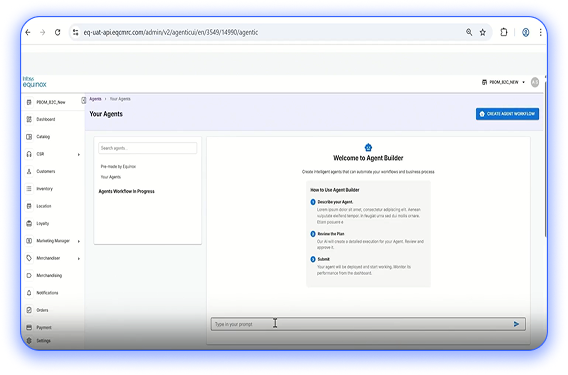The width and height of the screenshot is (568, 375).
Task: Click the Location icon in sidebar
Action: click(29, 206)
